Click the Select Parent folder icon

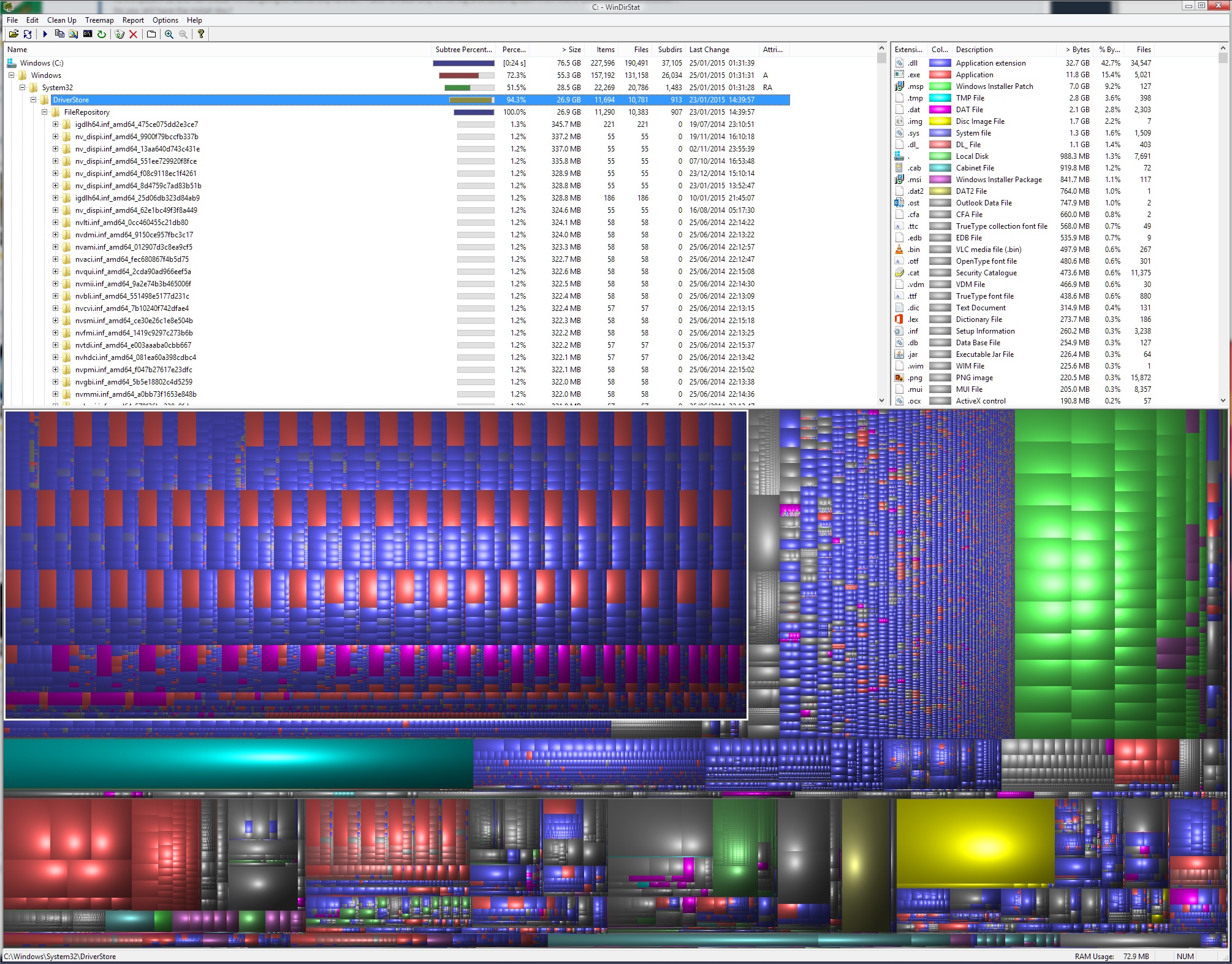tap(151, 34)
